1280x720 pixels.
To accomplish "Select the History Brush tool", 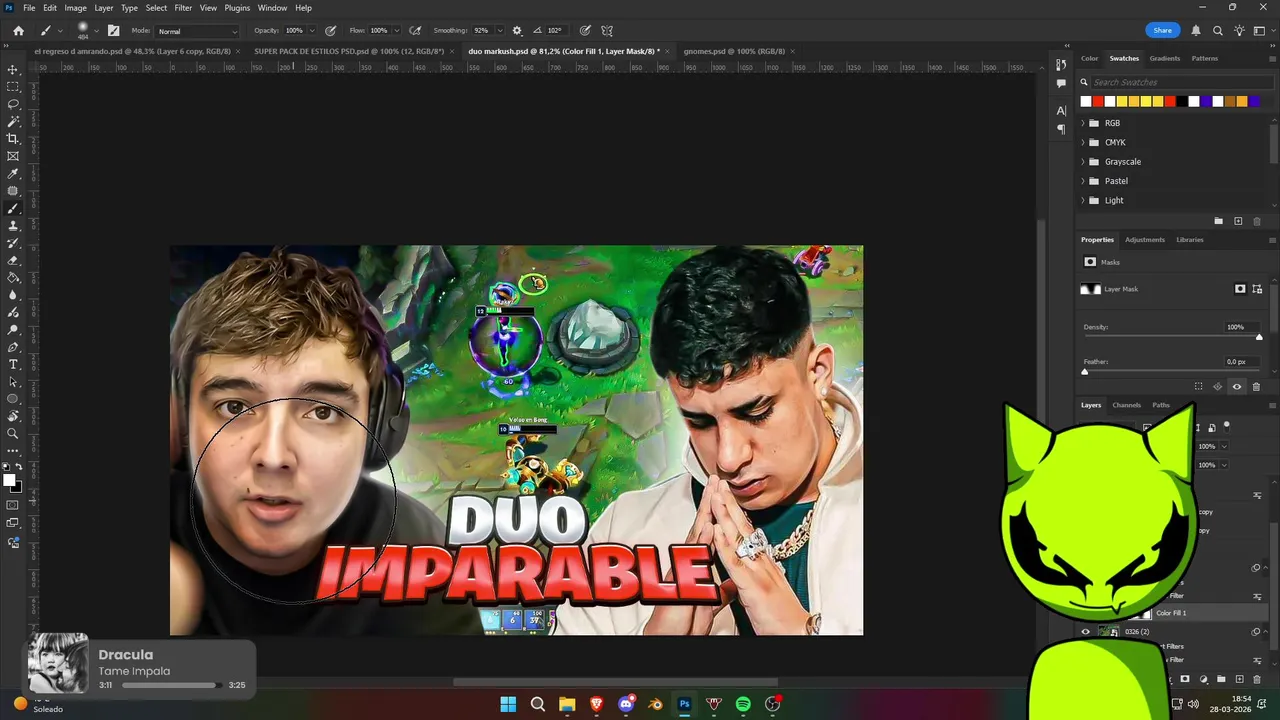I will 13,243.
